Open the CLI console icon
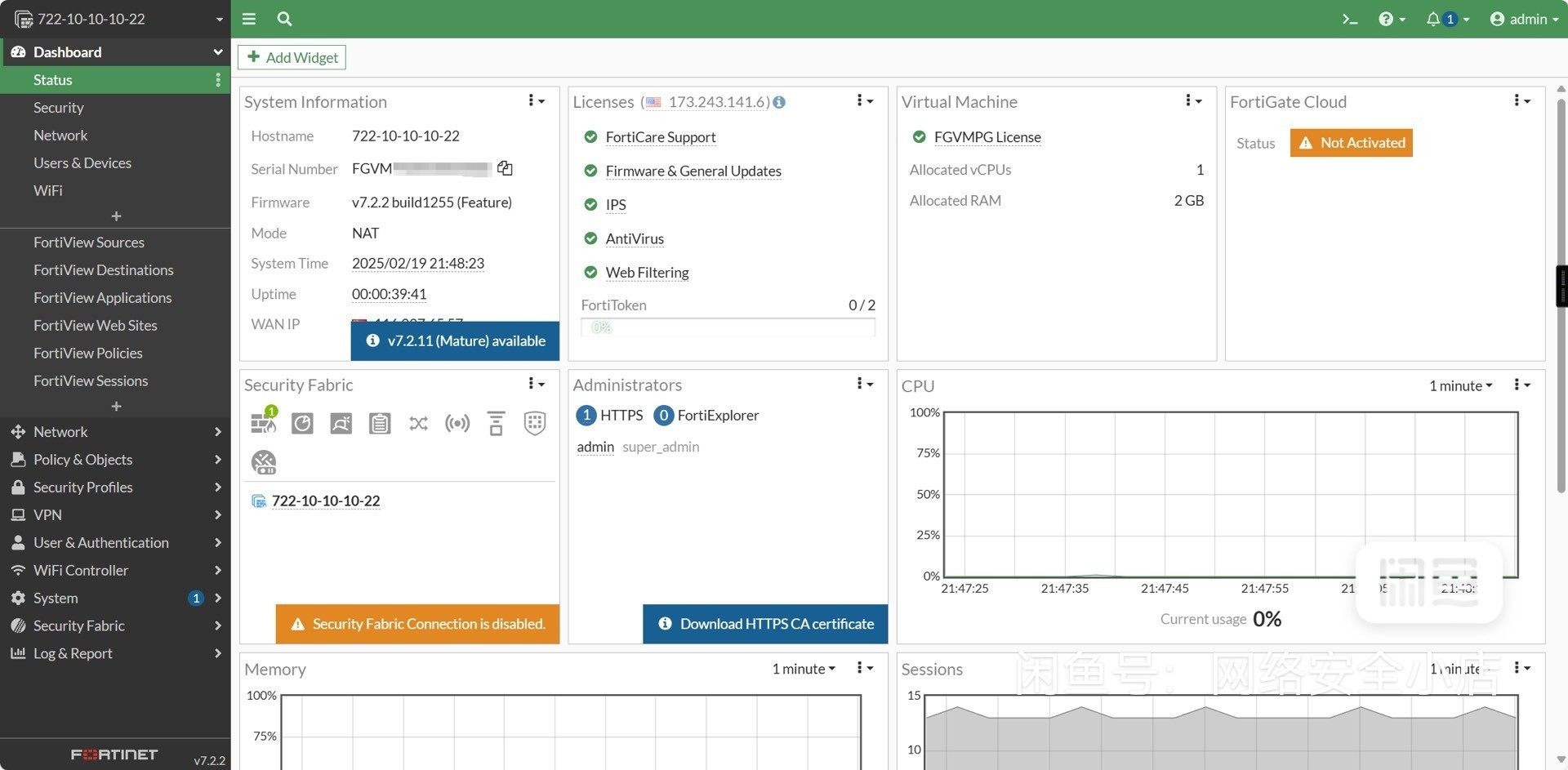 [1349, 19]
